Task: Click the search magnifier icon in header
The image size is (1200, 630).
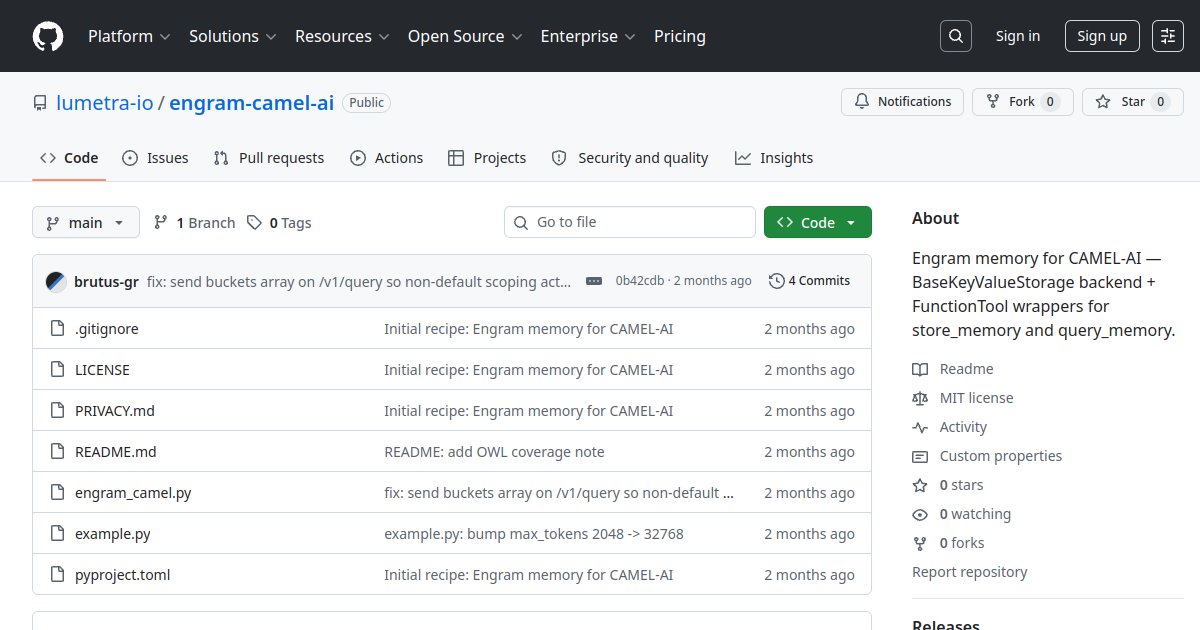Action: pos(956,36)
